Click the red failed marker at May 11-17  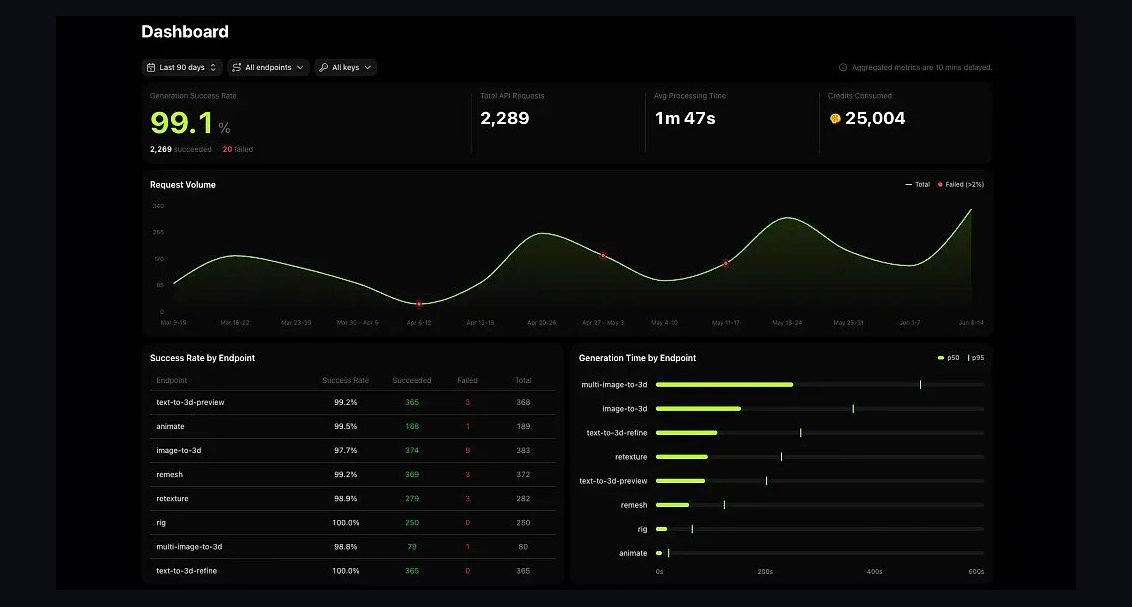pos(726,263)
